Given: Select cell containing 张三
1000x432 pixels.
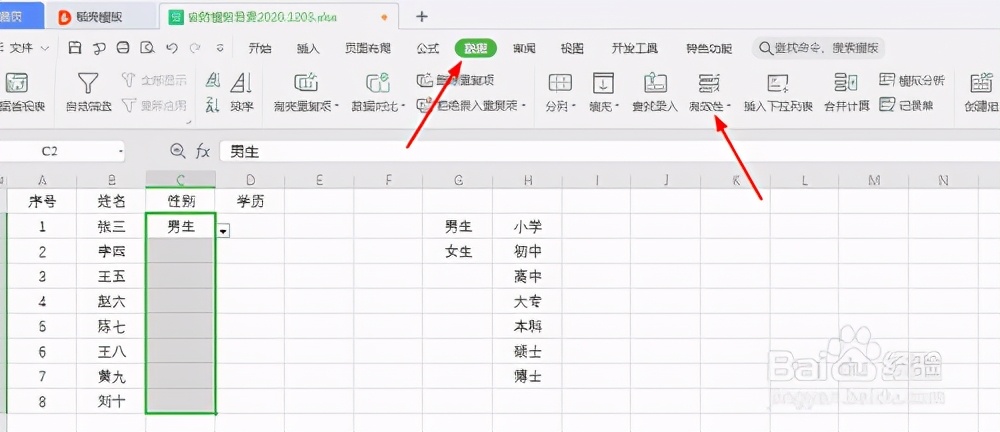Looking at the screenshot, I should coord(112,227).
